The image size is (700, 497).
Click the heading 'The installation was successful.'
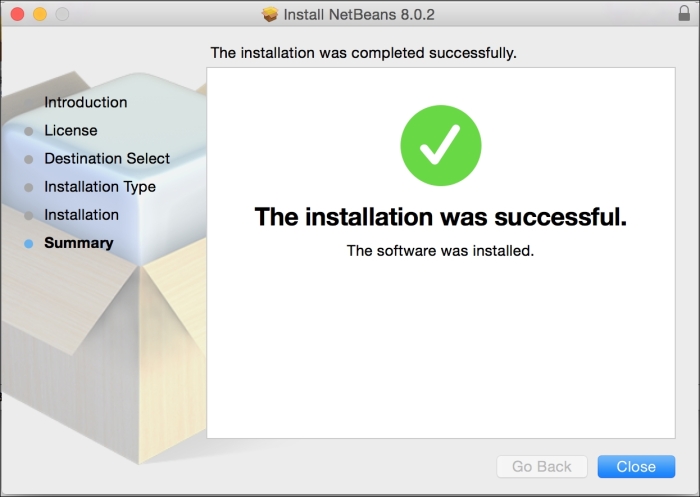[441, 217]
